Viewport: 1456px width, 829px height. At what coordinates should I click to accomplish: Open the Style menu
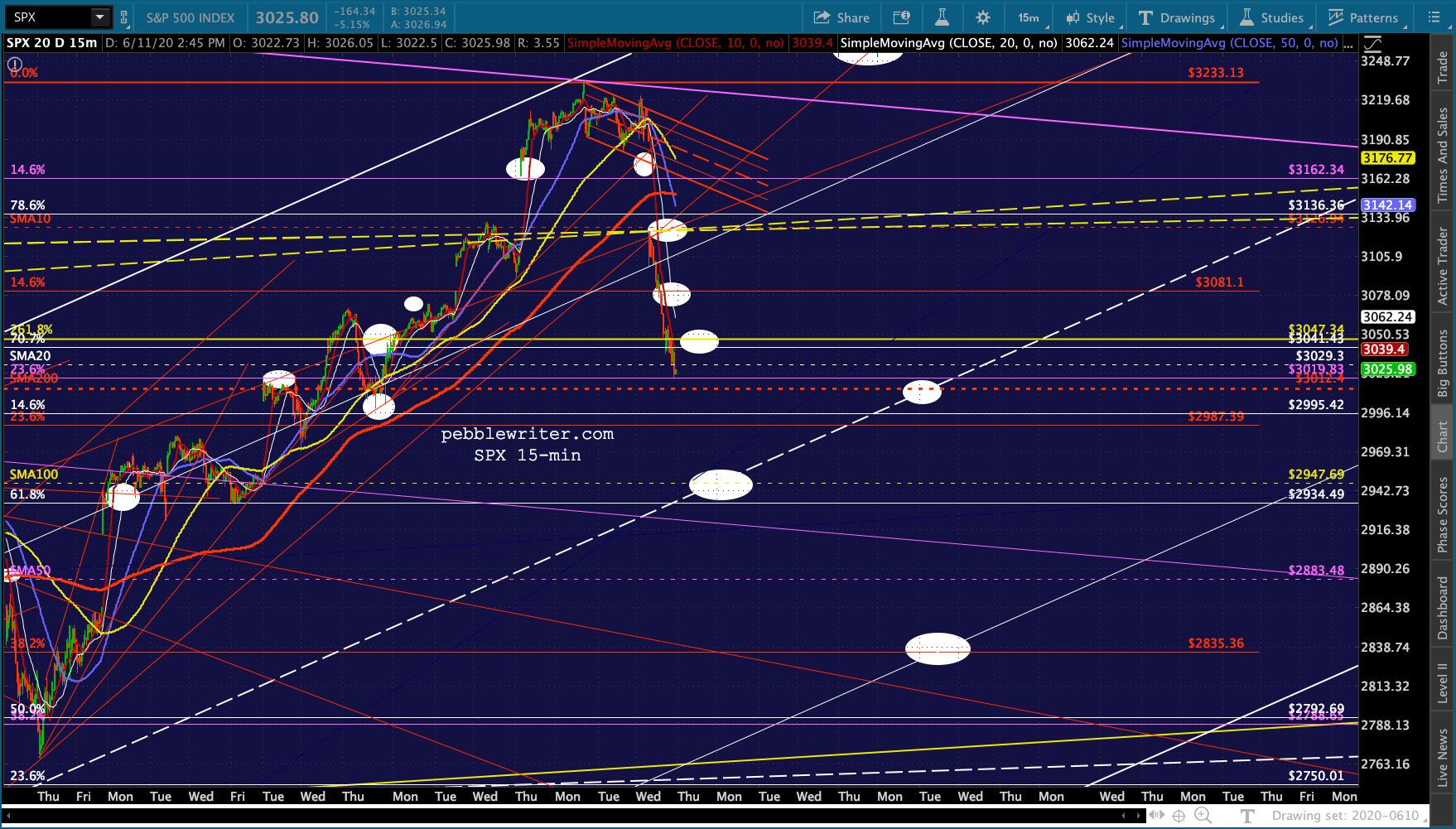[x=1092, y=17]
